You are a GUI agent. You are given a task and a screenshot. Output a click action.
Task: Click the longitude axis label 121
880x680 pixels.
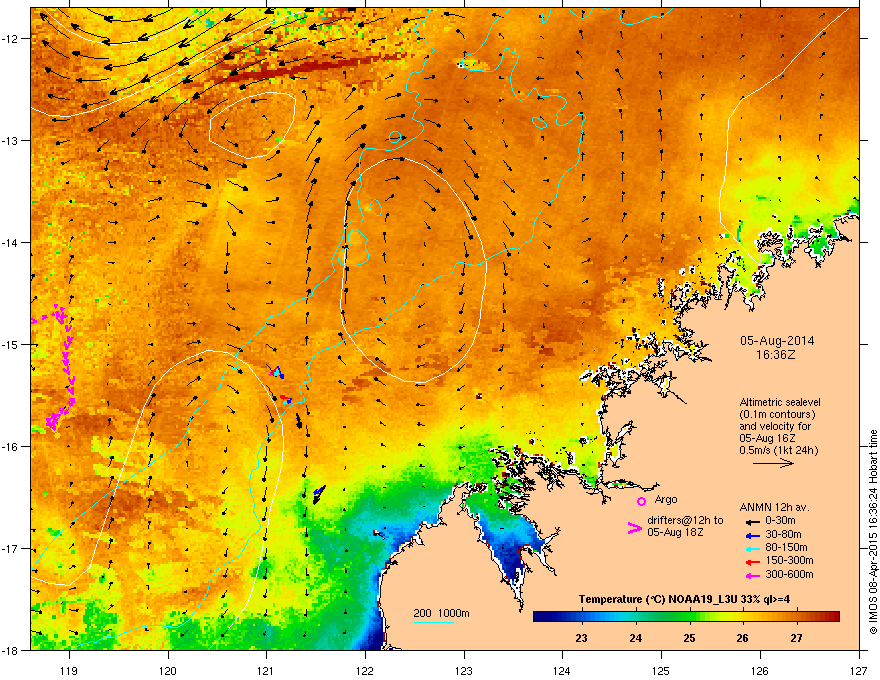click(x=266, y=670)
